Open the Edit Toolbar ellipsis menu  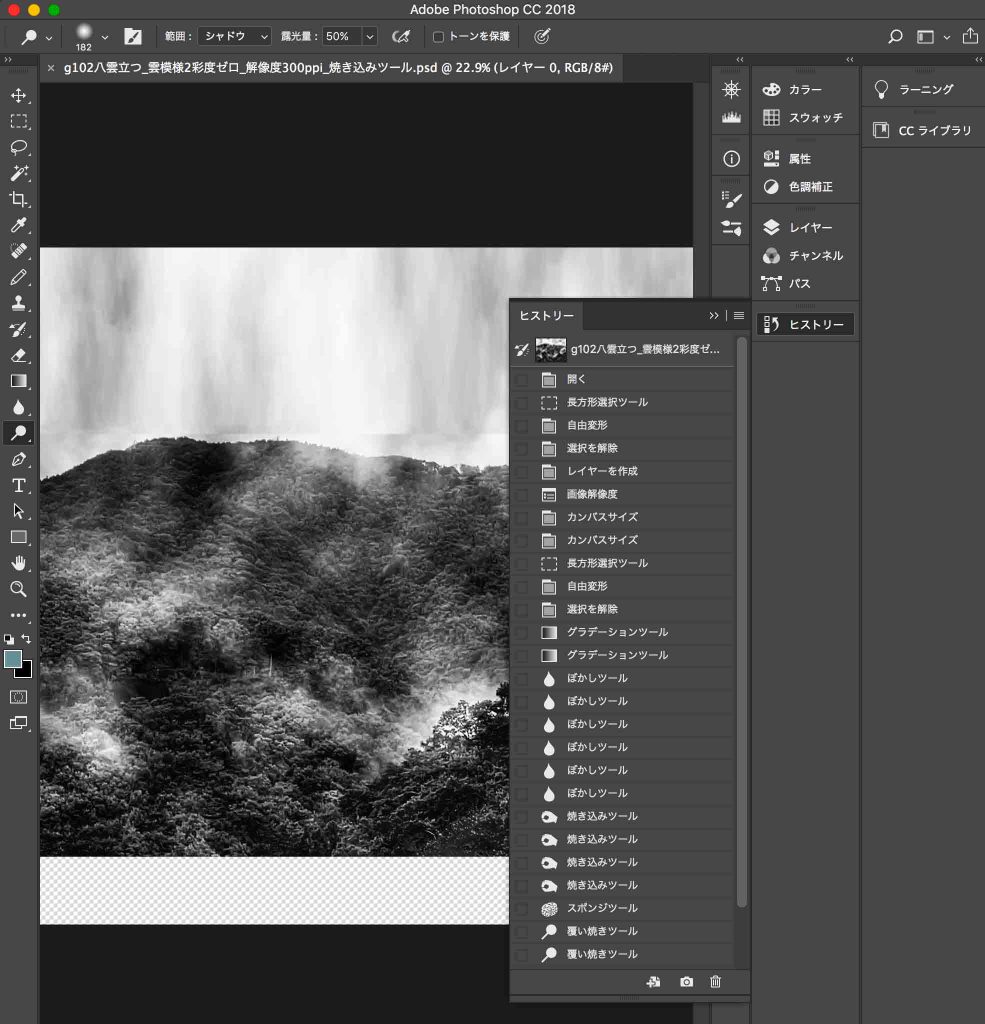point(18,615)
